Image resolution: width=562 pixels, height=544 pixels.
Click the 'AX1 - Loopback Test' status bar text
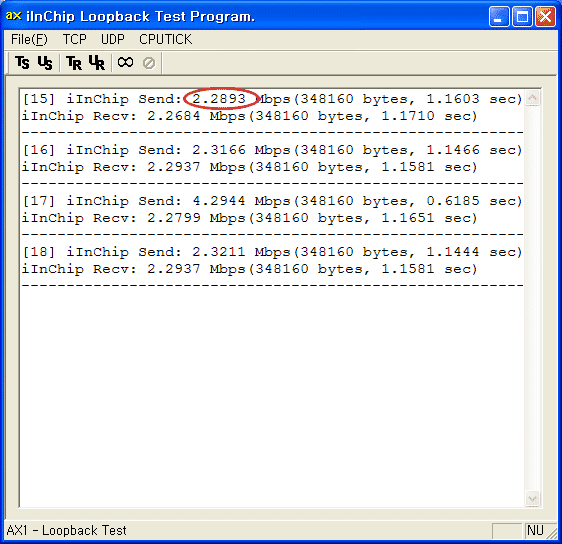(x=66, y=530)
